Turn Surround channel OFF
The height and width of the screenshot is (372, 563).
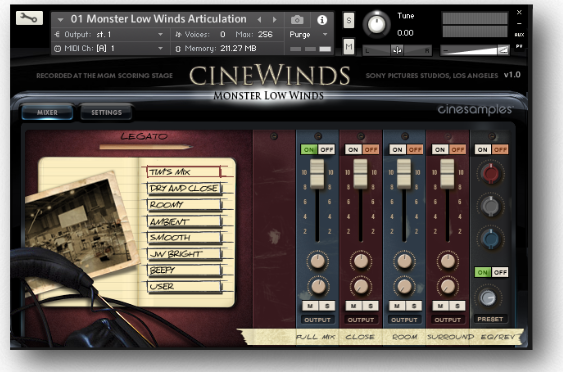457,150
